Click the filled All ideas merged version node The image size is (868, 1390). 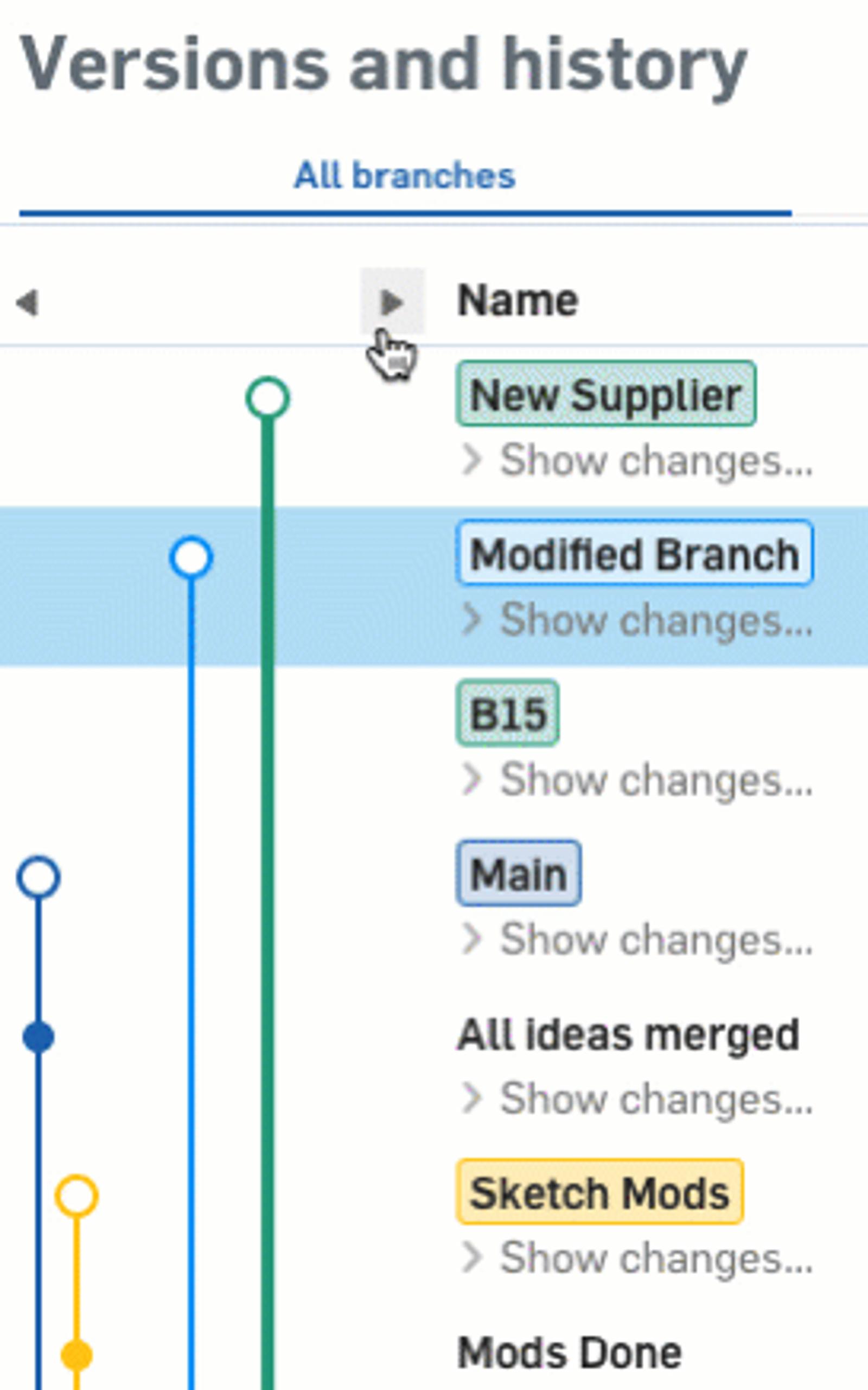tap(39, 1037)
